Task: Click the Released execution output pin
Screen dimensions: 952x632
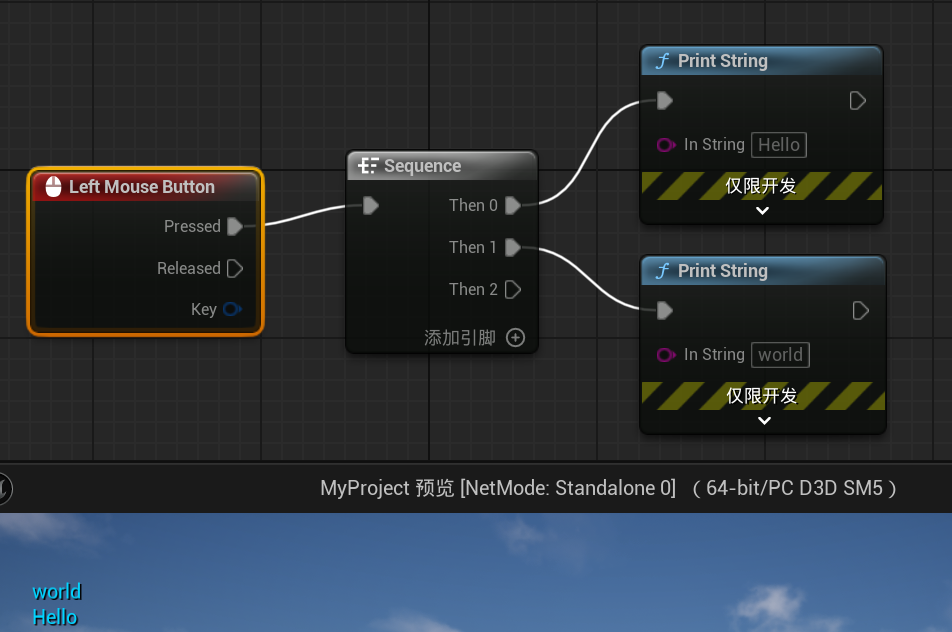Action: click(235, 269)
